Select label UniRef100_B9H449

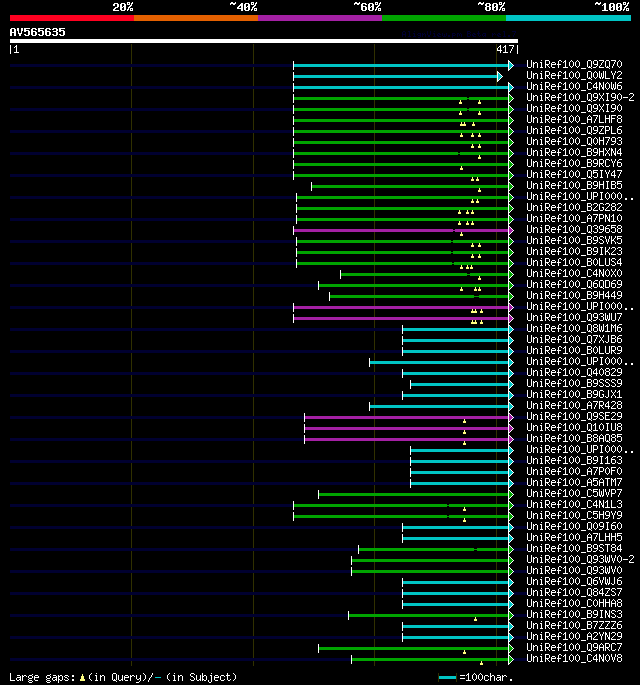tap(574, 295)
